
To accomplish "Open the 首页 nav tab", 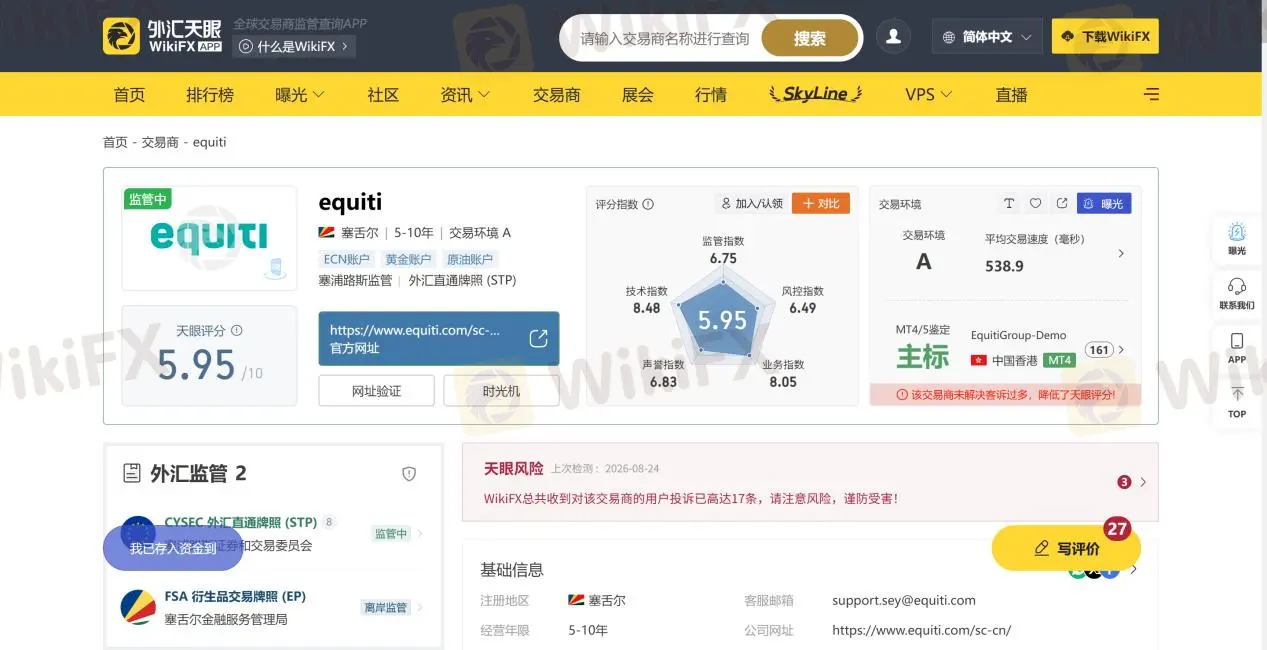I will point(129,94).
